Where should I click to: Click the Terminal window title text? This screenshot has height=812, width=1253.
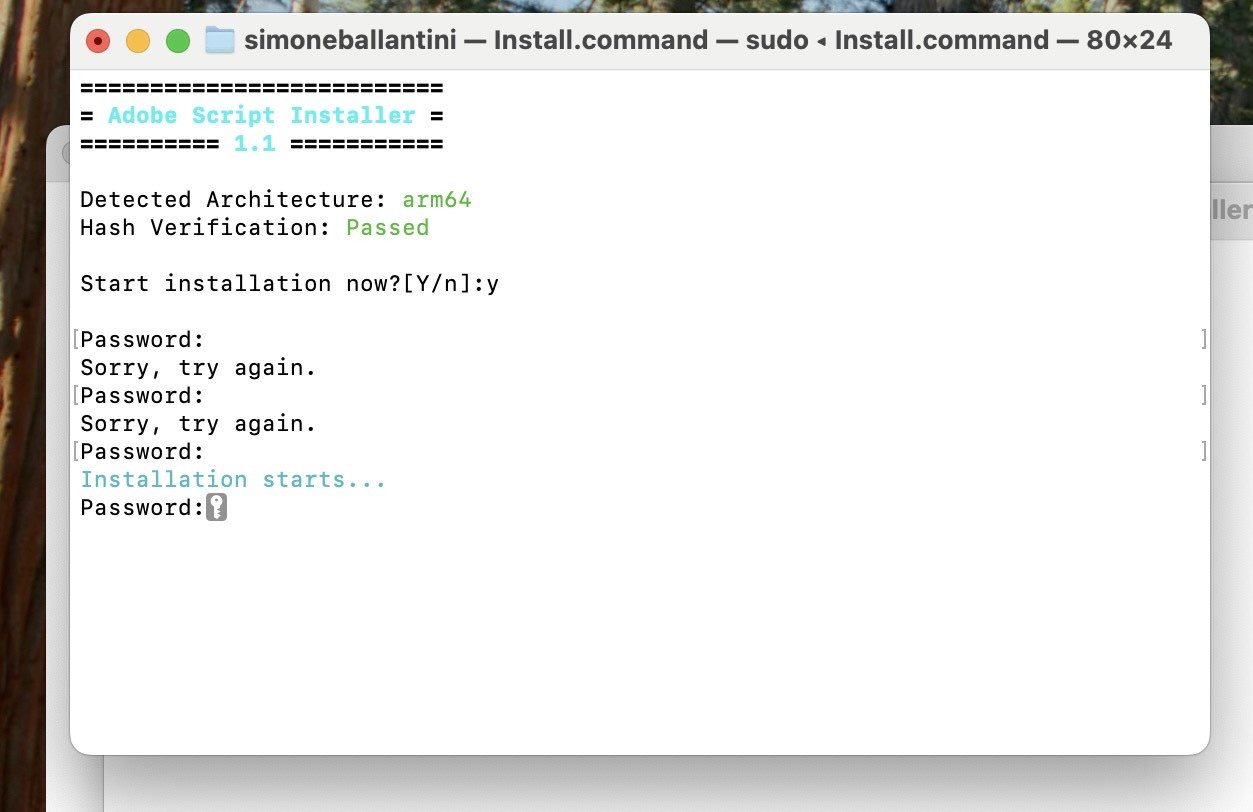point(708,40)
